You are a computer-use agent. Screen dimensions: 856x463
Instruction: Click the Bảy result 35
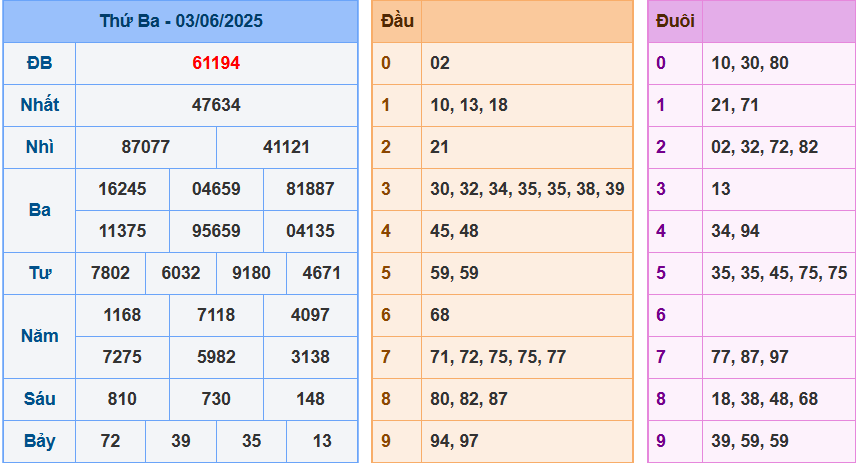pyautogui.click(x=251, y=441)
